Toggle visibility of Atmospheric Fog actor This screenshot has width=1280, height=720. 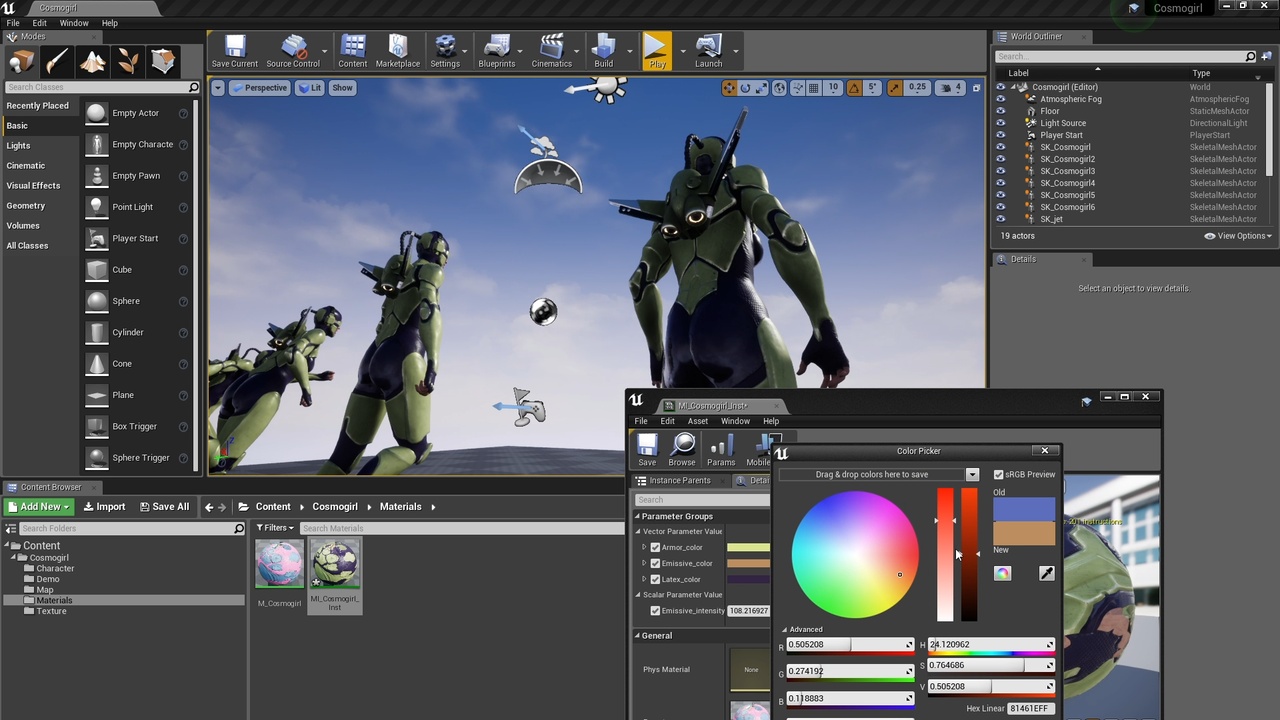(x=1000, y=99)
